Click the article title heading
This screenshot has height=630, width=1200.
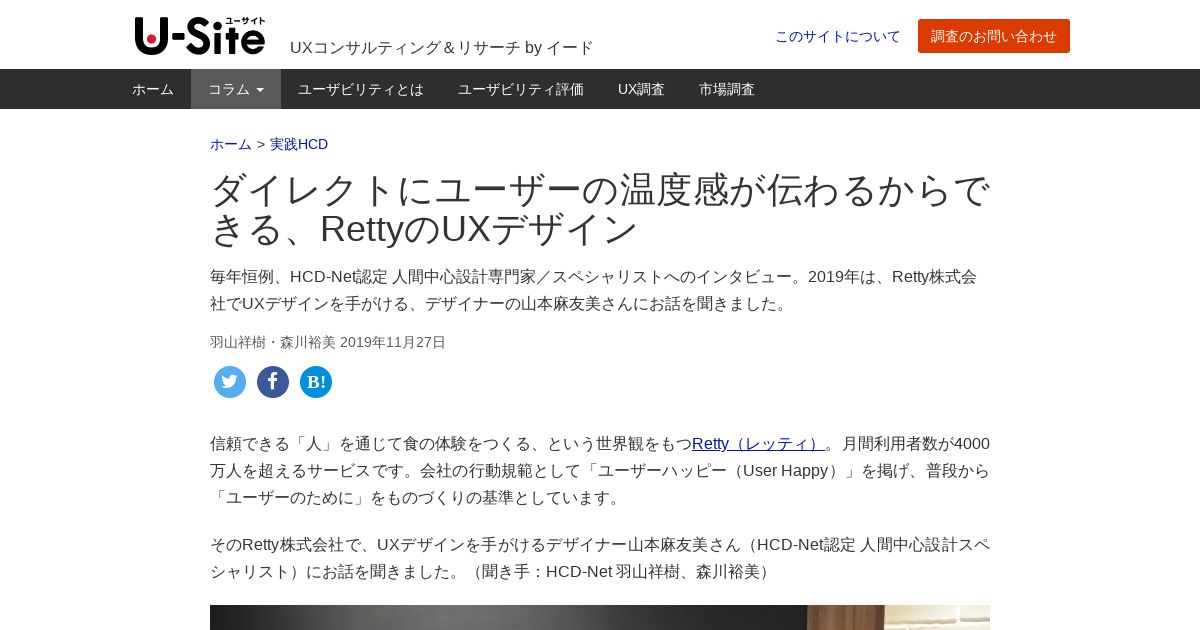[600, 209]
